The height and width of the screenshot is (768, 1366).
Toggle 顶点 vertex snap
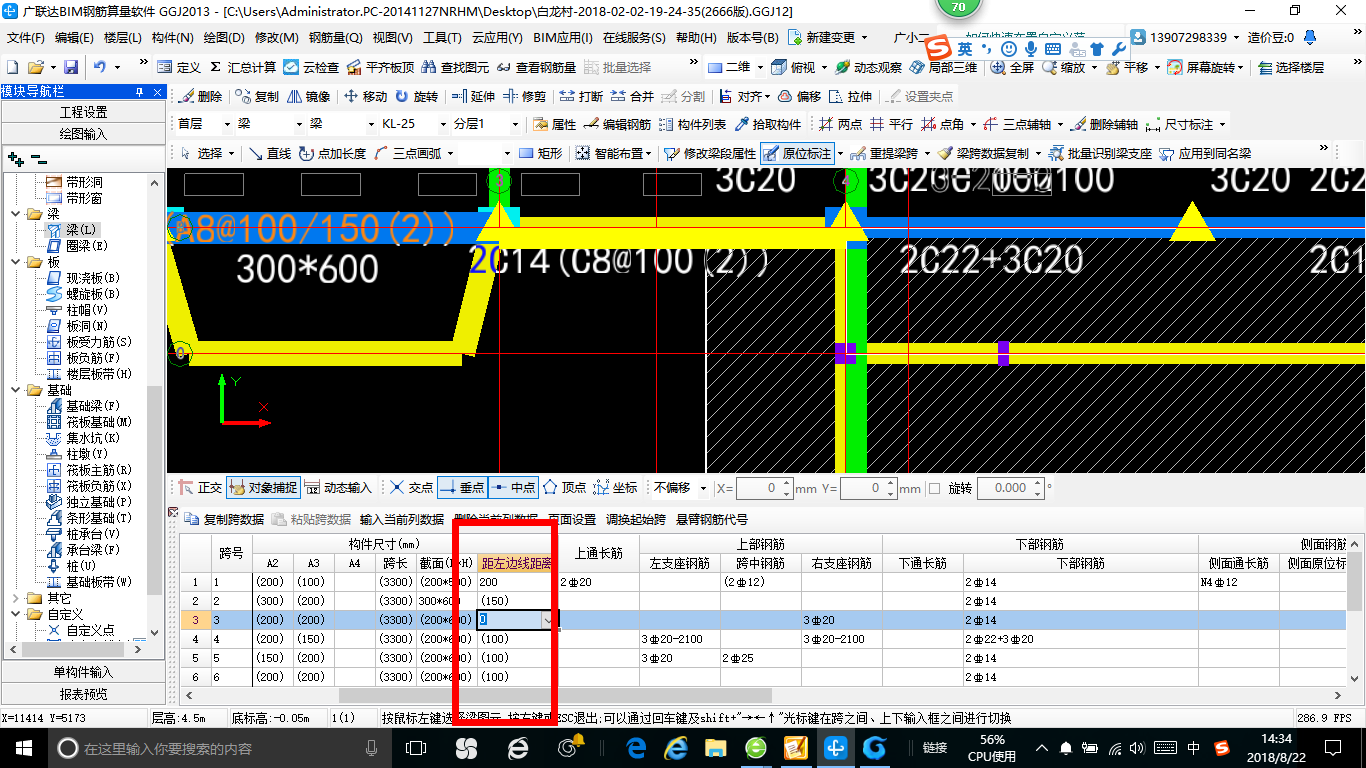(564, 488)
